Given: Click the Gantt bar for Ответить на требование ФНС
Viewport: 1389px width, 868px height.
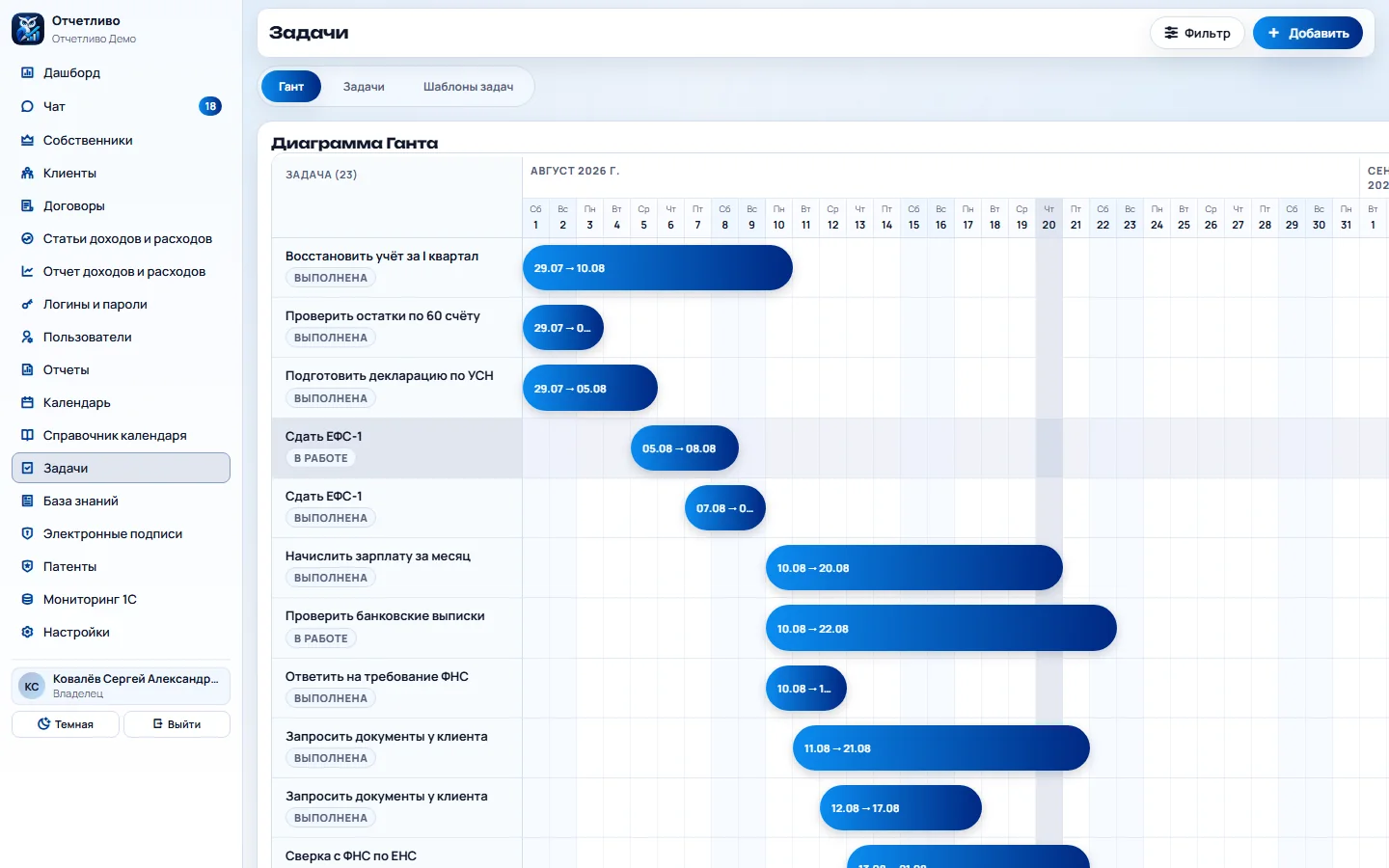Looking at the screenshot, I should point(806,689).
